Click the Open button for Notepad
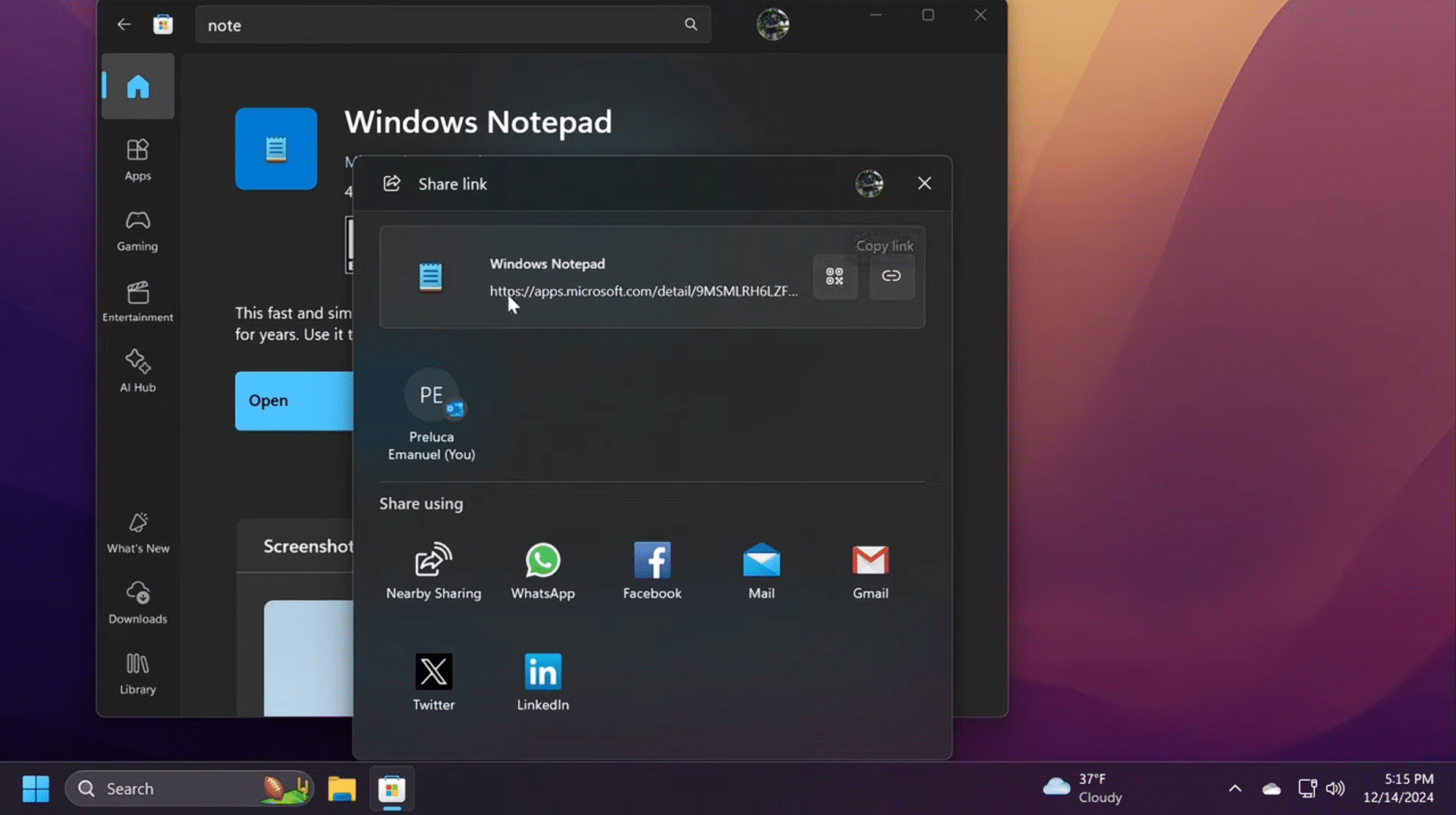Viewport: 1456px width, 815px height. (x=294, y=401)
